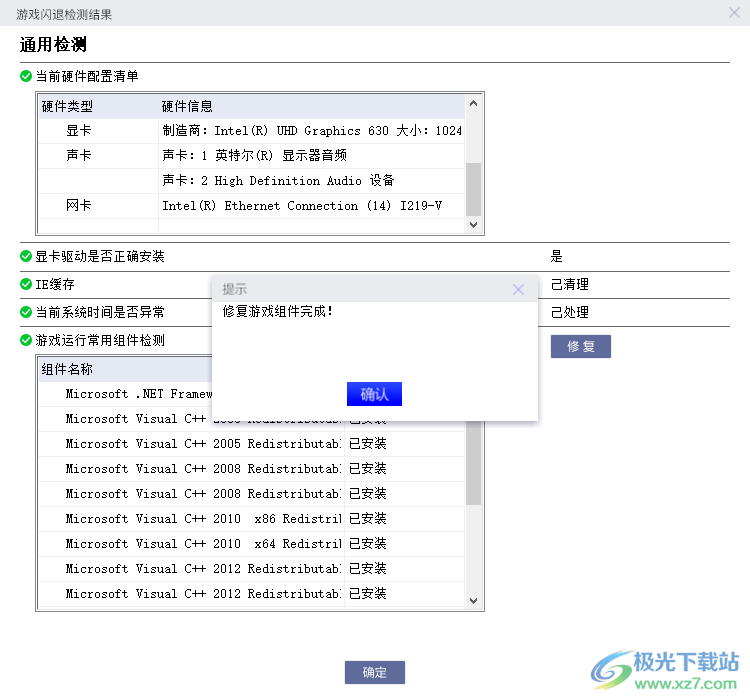This screenshot has height=700, width=750.
Task: Click component list scroll down arrow
Action: click(473, 600)
